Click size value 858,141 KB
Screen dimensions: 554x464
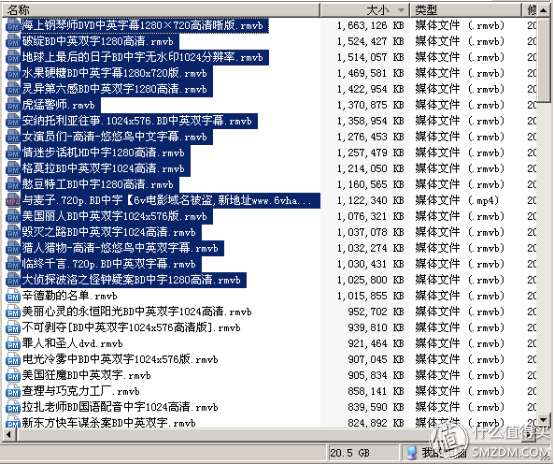[376, 392]
